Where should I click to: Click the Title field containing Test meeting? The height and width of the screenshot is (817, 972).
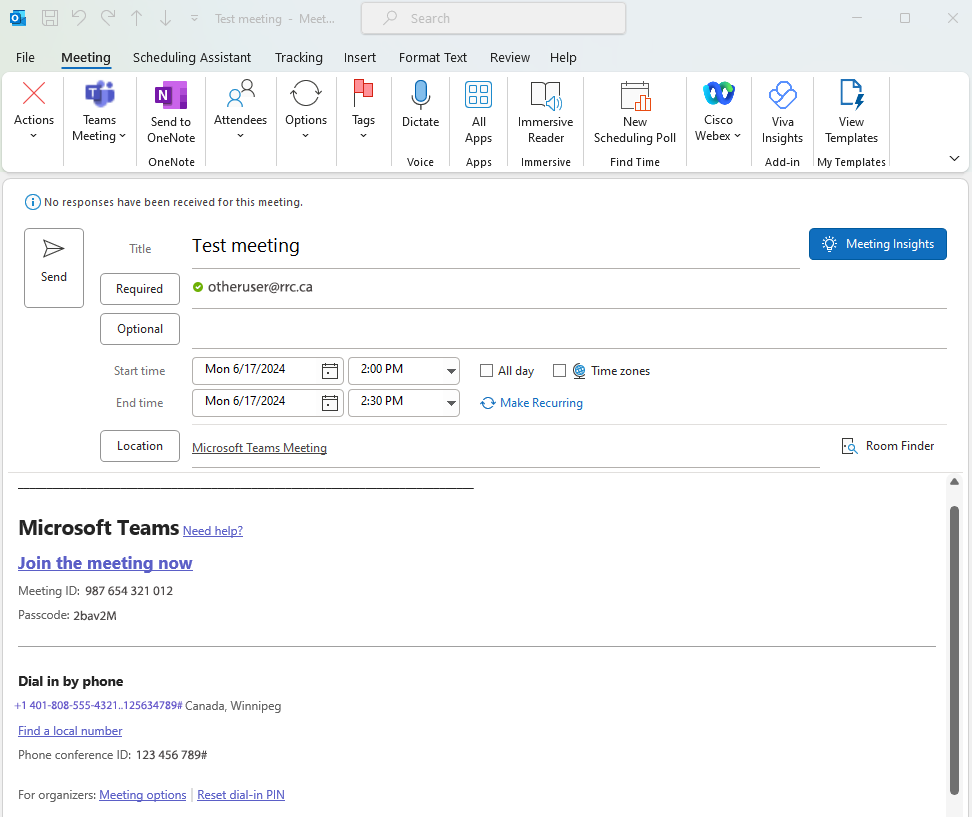(495, 246)
